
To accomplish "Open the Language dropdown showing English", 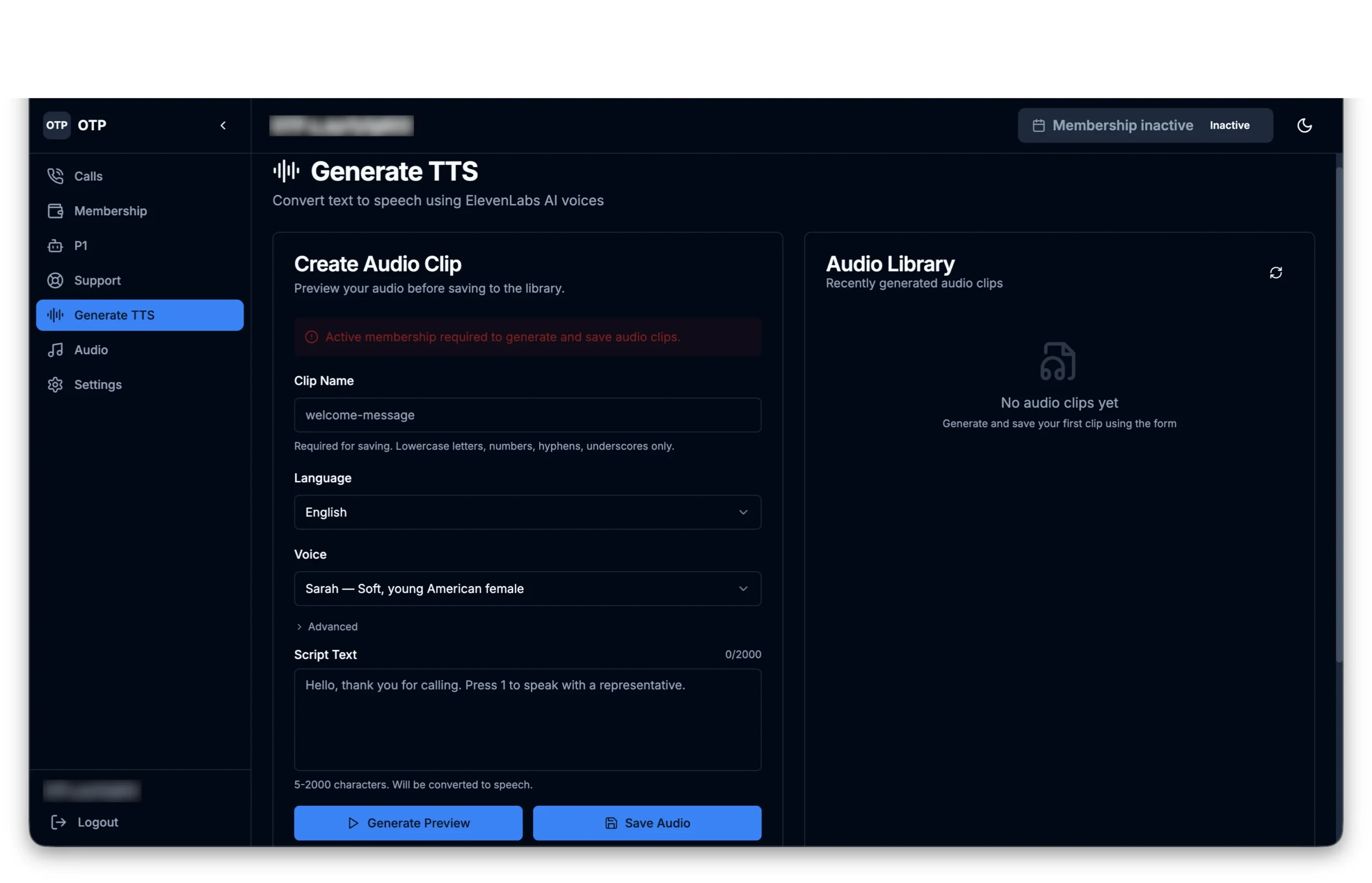I will 527,512.
